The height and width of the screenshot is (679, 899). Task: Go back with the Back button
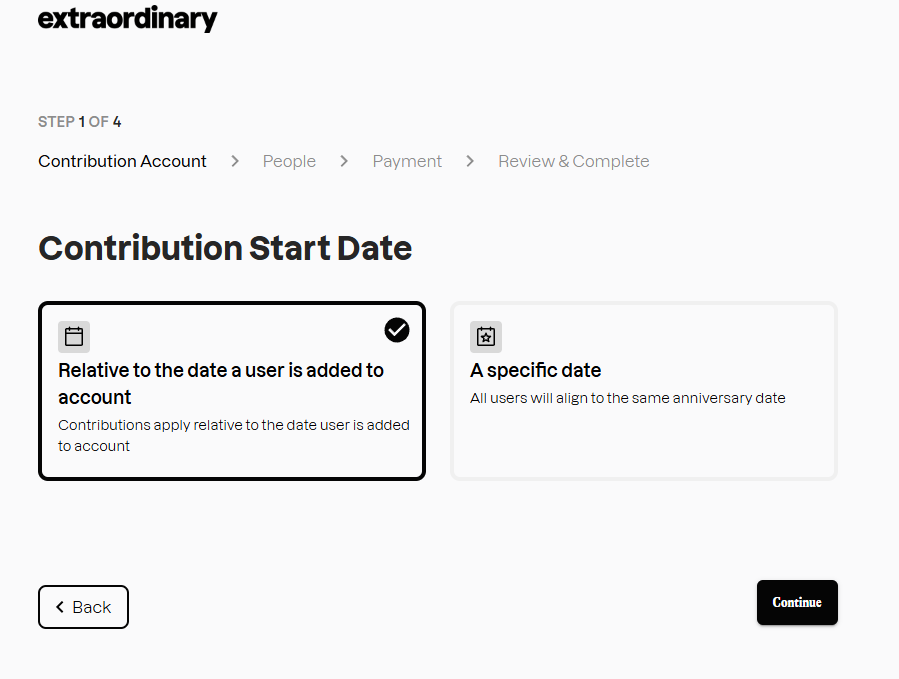click(83, 607)
